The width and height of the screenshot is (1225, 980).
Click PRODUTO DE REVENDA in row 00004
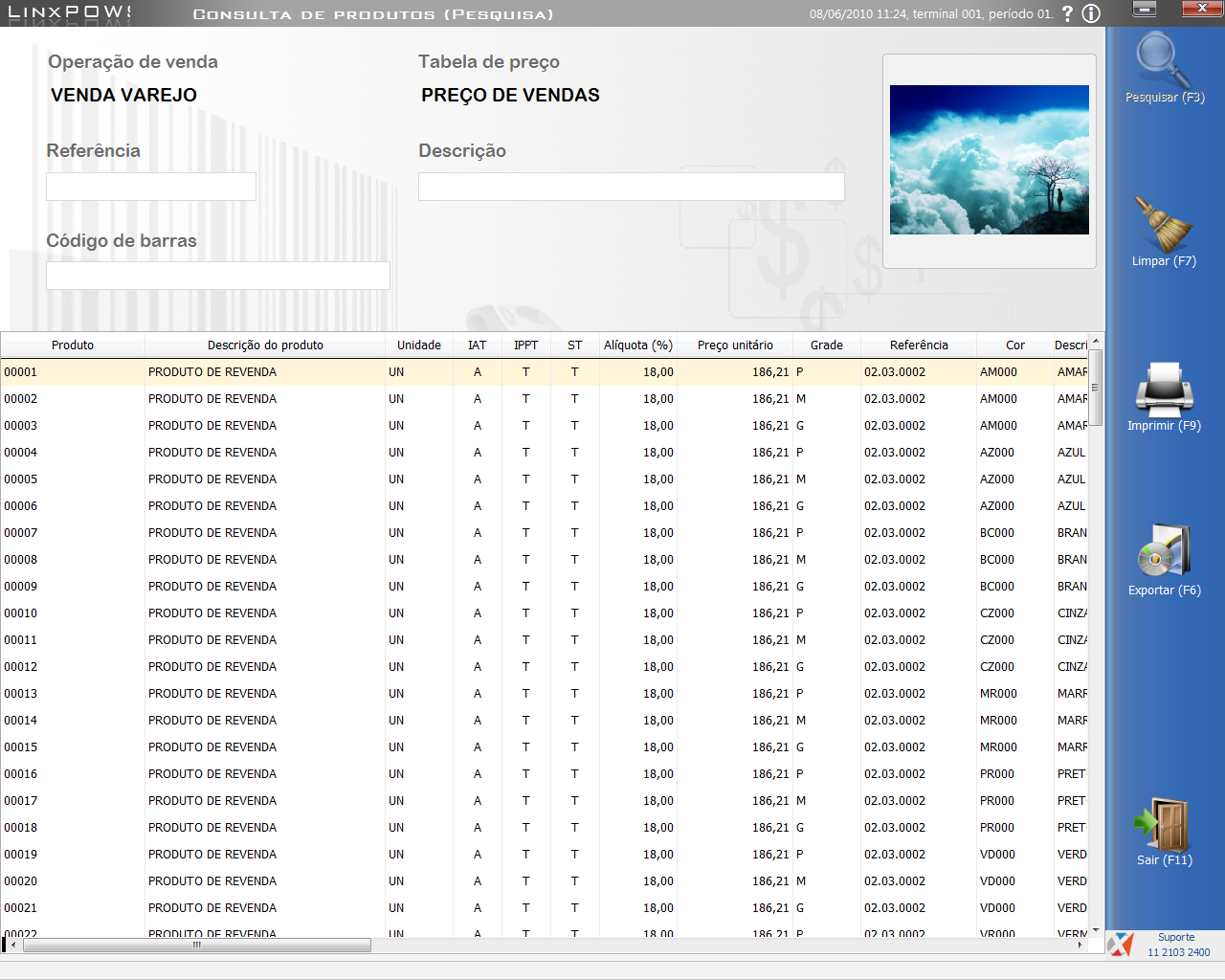(212, 453)
